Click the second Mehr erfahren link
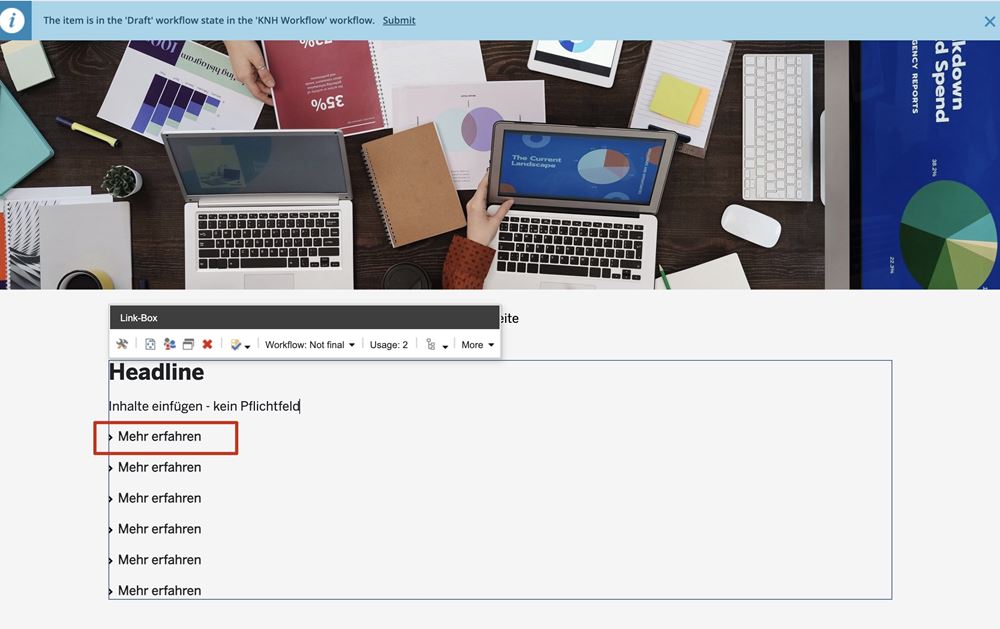This screenshot has width=1000, height=629. (159, 467)
